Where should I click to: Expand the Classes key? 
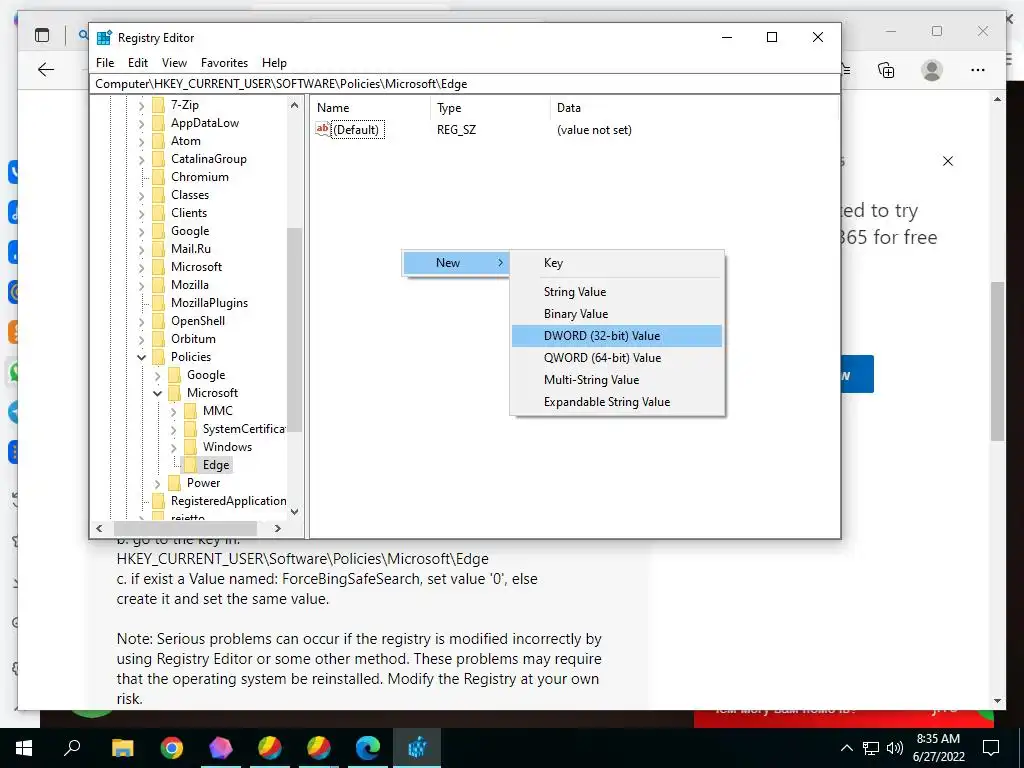(142, 195)
